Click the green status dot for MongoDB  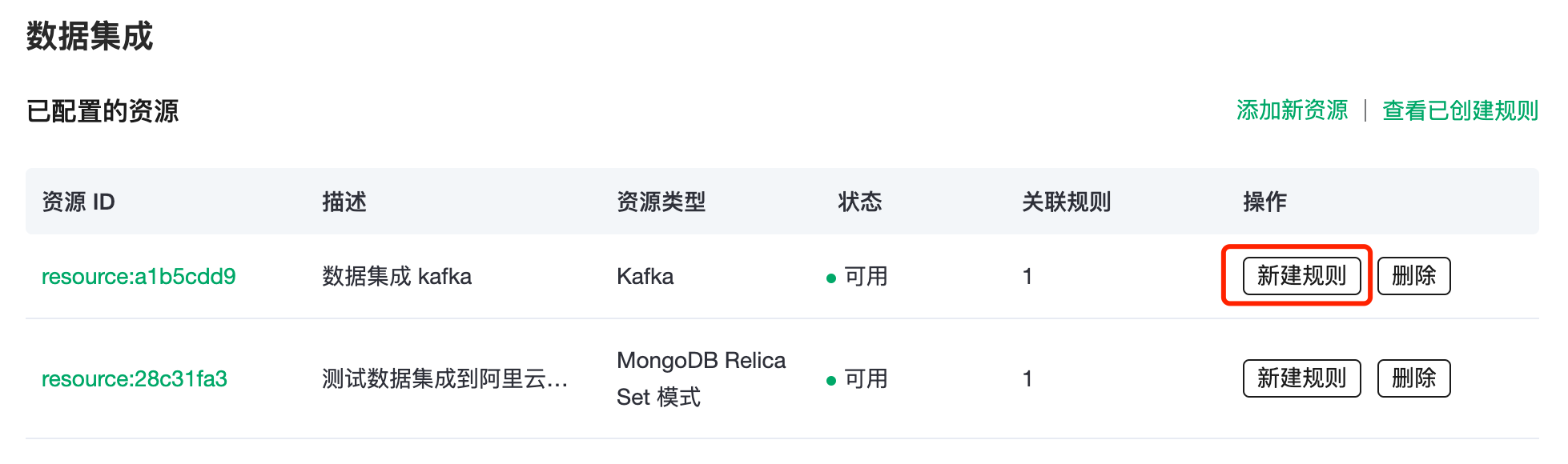pyautogui.click(x=831, y=381)
